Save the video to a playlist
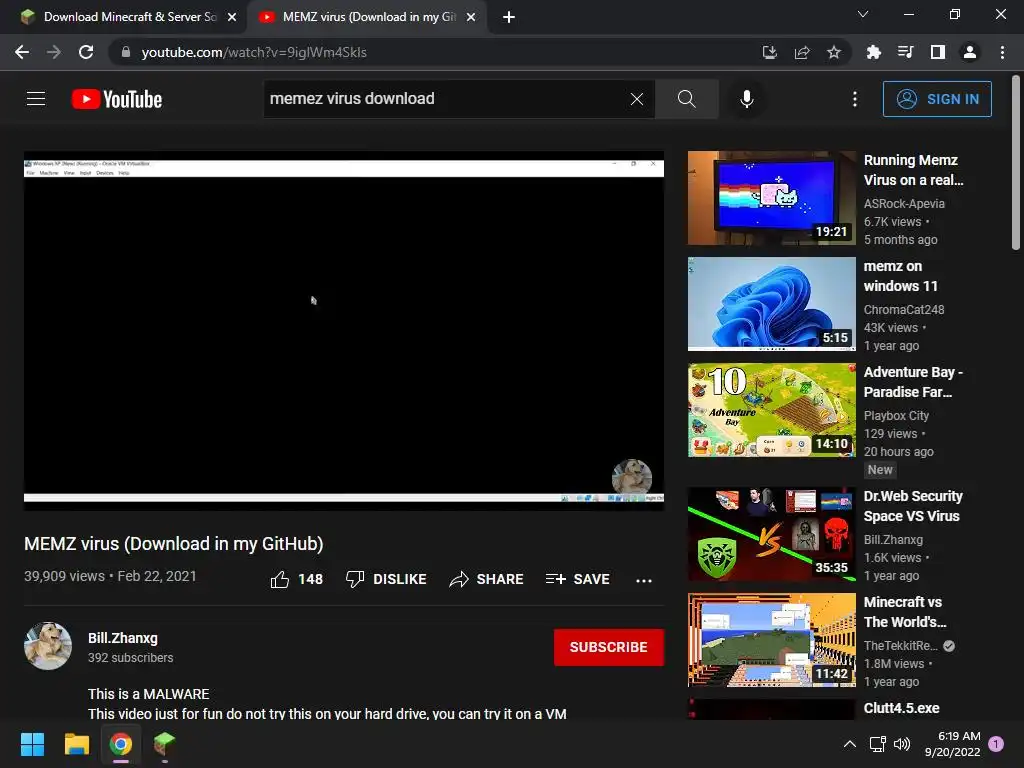The width and height of the screenshot is (1024, 768). [577, 579]
